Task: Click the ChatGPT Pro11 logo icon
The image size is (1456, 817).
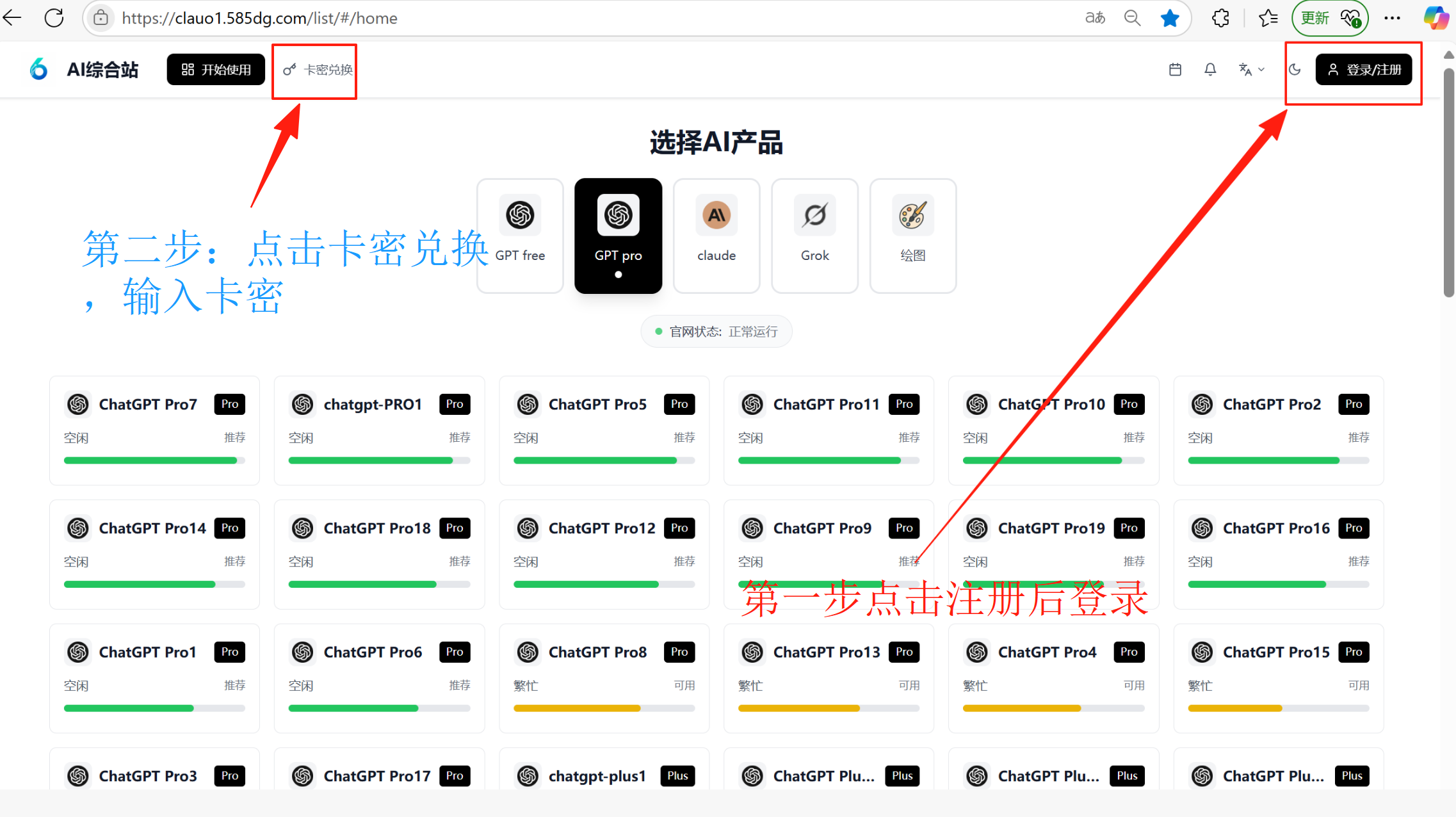Action: tap(752, 404)
